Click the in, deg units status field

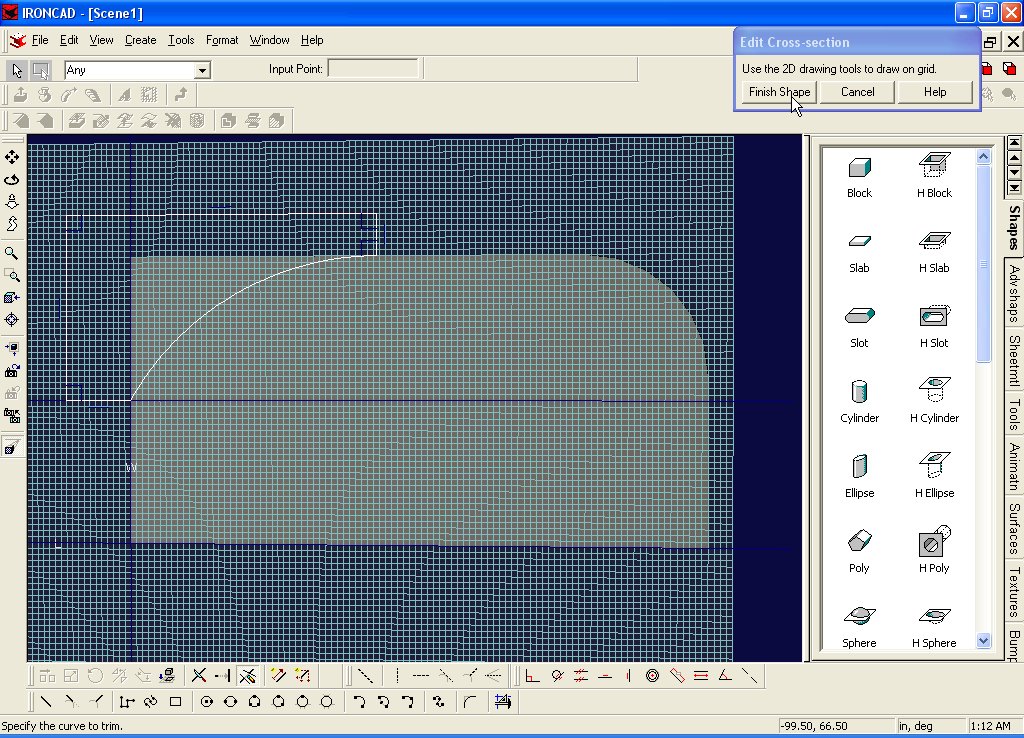point(929,726)
